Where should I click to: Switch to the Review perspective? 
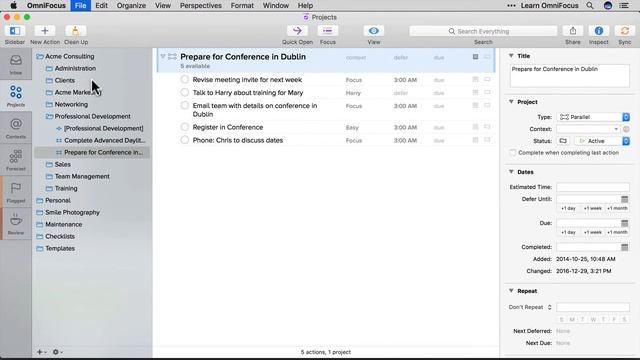pyautogui.click(x=16, y=224)
